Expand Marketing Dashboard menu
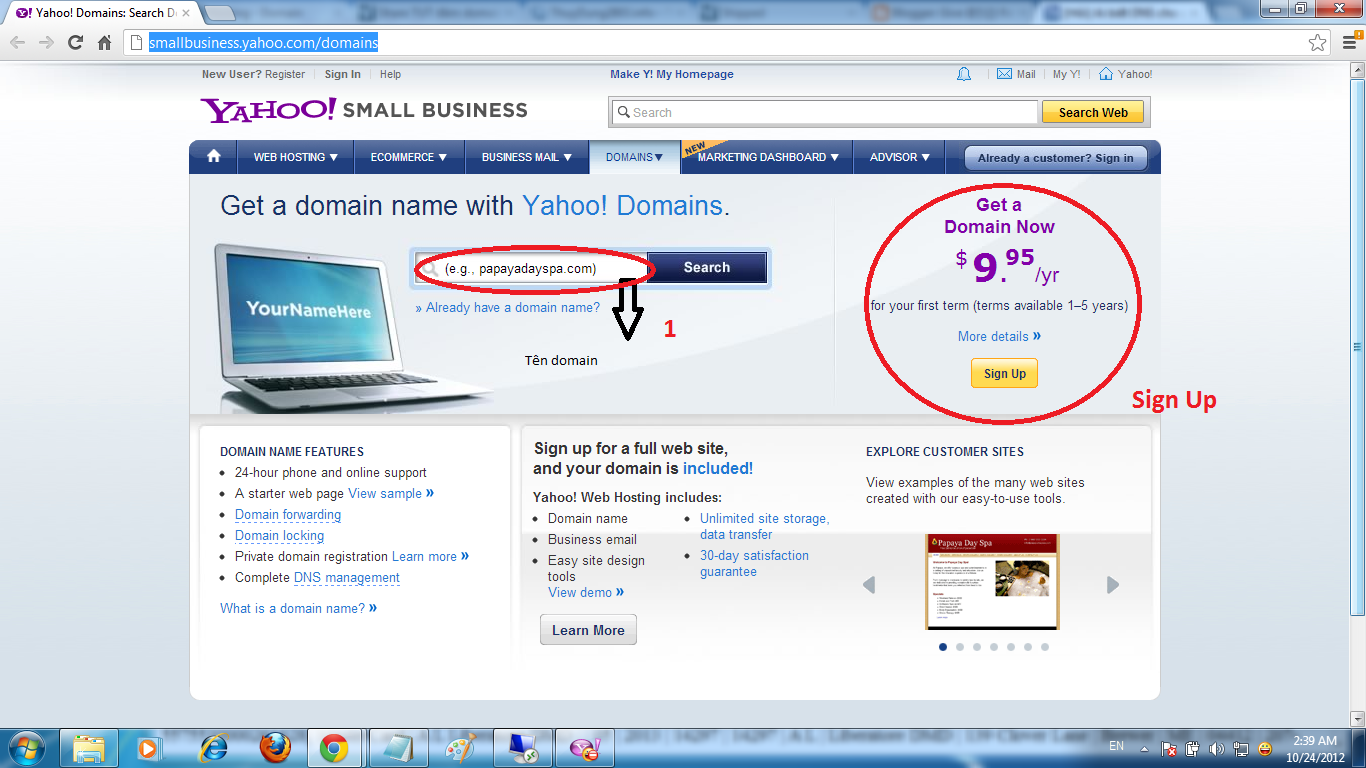This screenshot has width=1366, height=768. click(x=769, y=157)
